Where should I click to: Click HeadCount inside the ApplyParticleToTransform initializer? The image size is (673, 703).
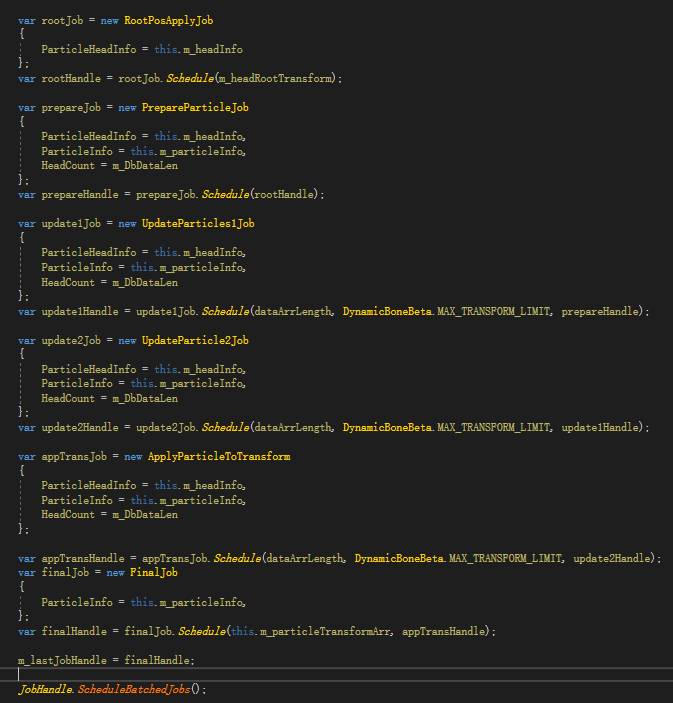(x=68, y=514)
